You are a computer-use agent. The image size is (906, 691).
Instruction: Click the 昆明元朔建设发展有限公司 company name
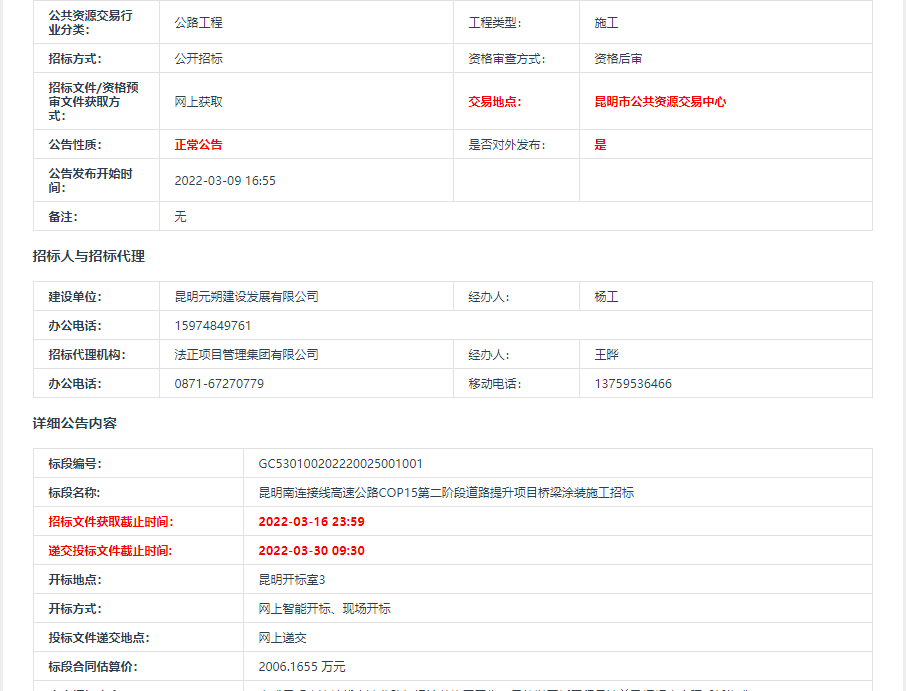pos(246,297)
